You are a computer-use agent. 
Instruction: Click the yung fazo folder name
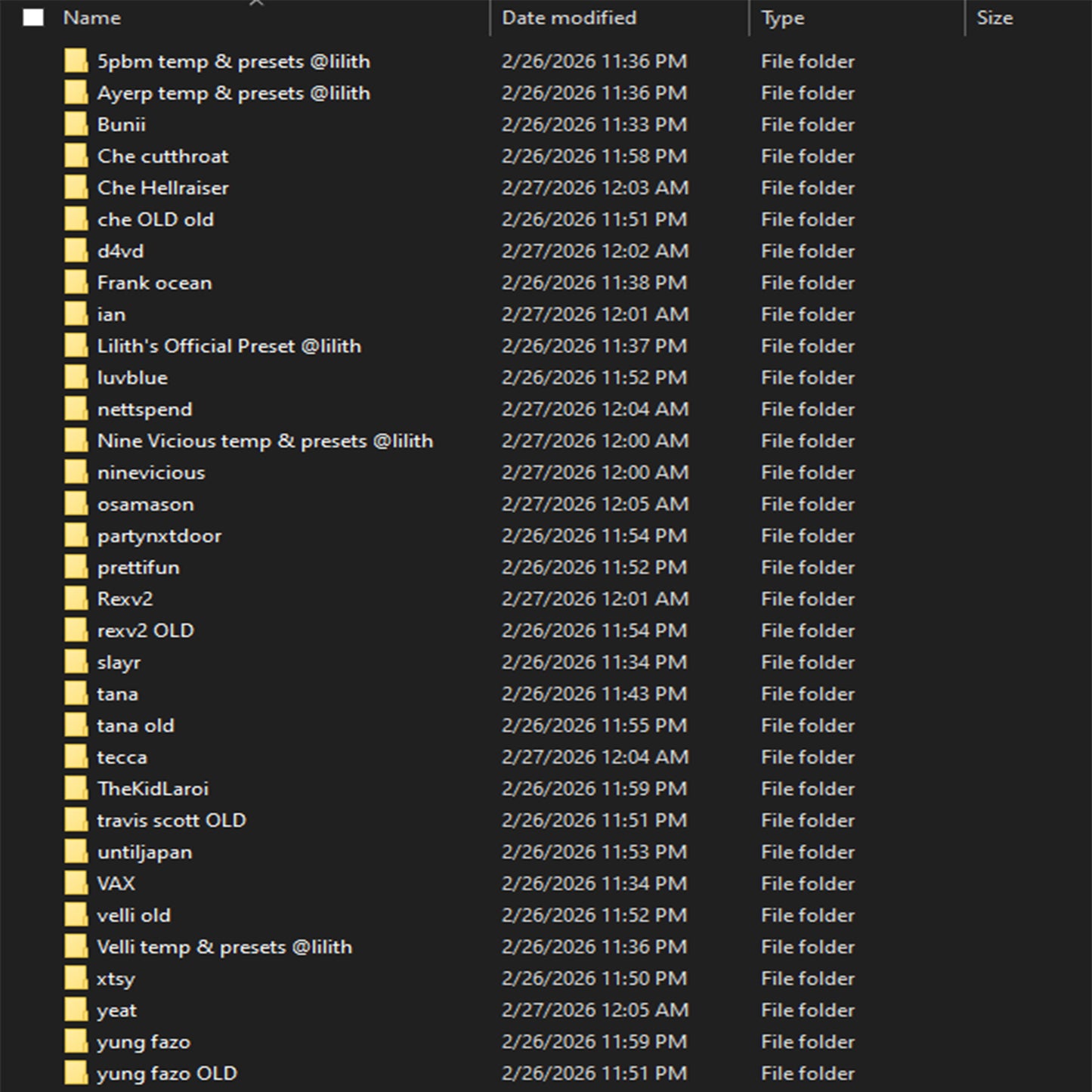coord(144,1042)
